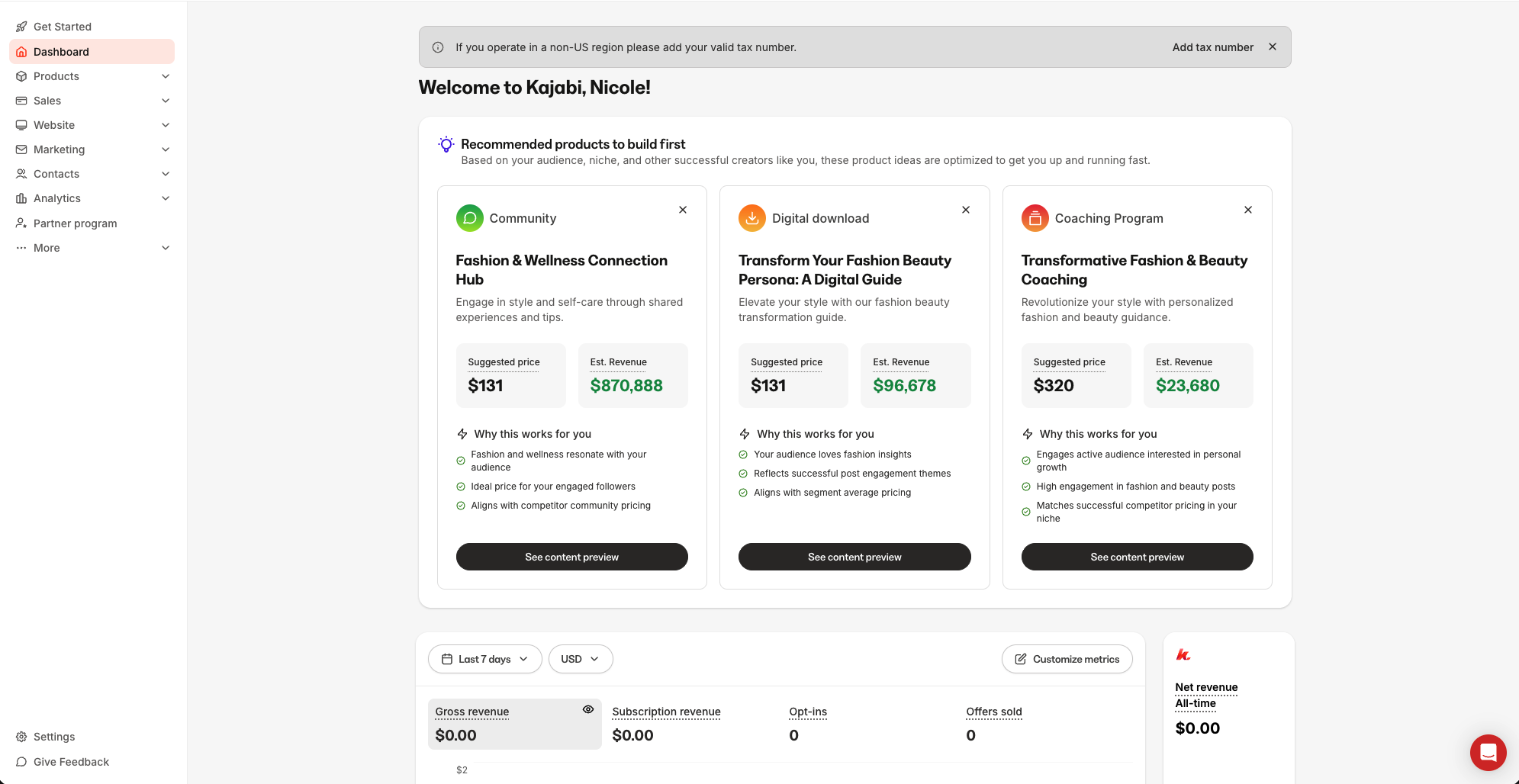Click the green Community product icon
Screen dimensions: 1519x784
469,218
